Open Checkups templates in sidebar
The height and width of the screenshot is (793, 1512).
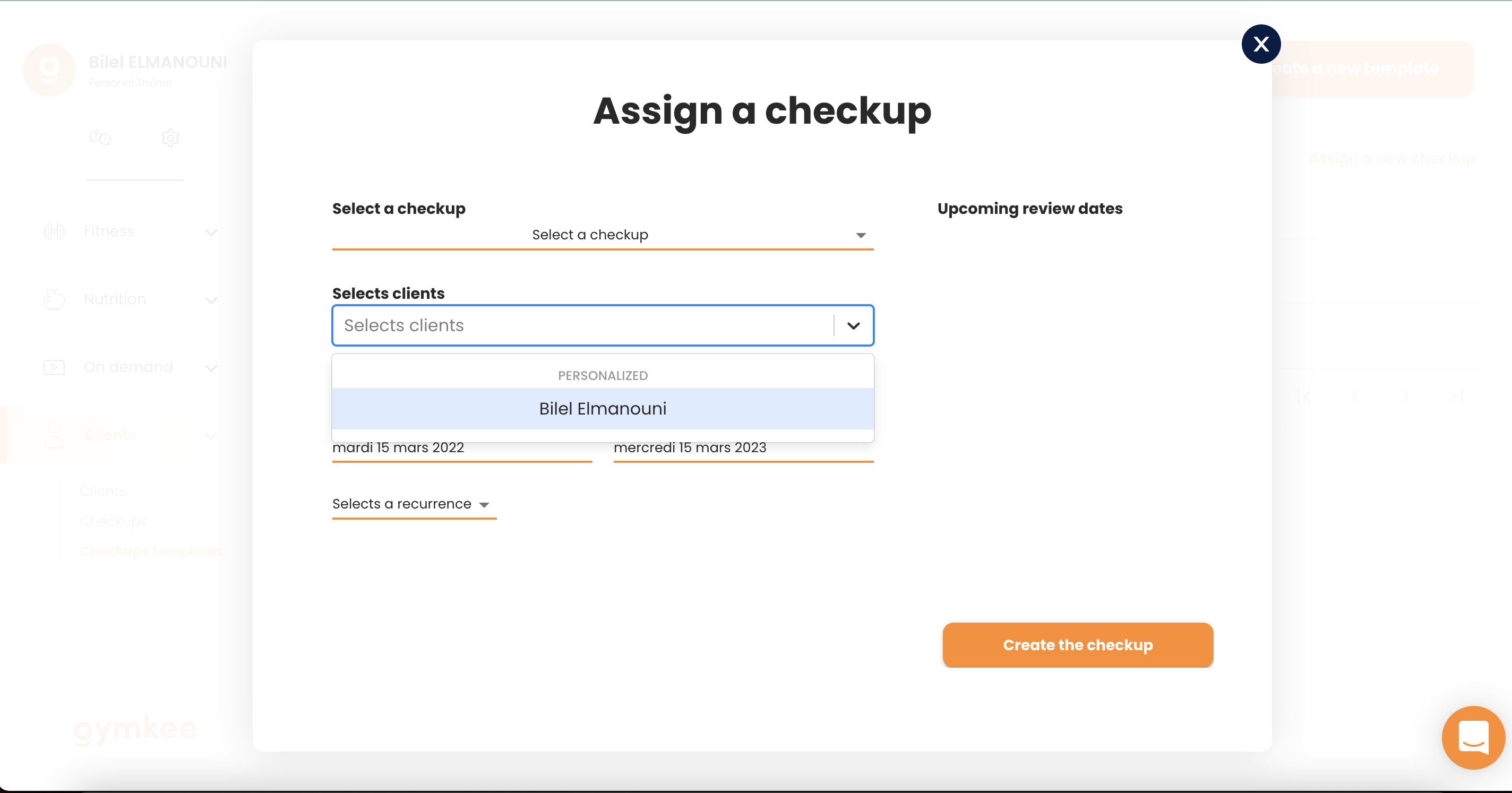[151, 551]
